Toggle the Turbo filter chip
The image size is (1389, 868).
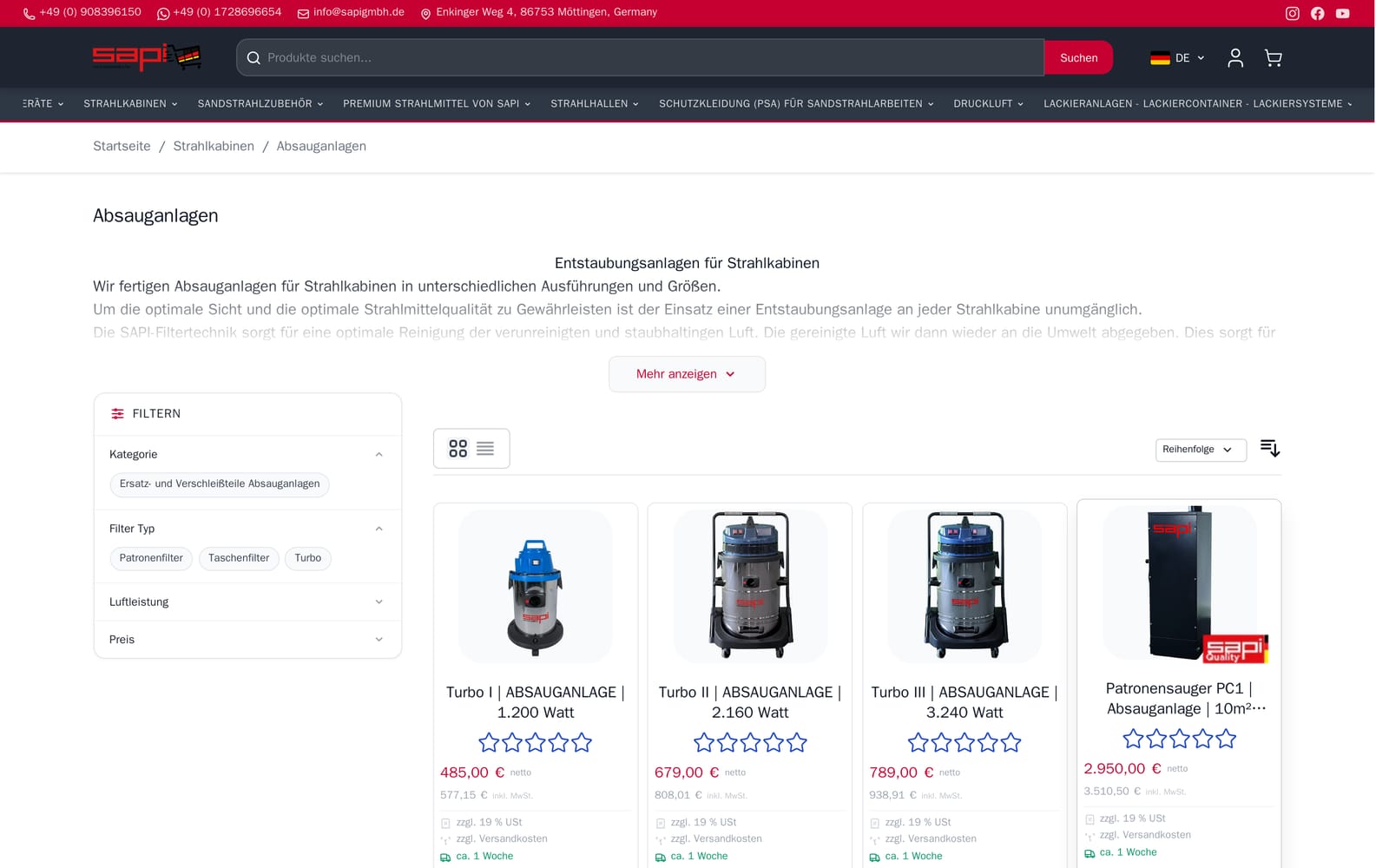(x=307, y=558)
